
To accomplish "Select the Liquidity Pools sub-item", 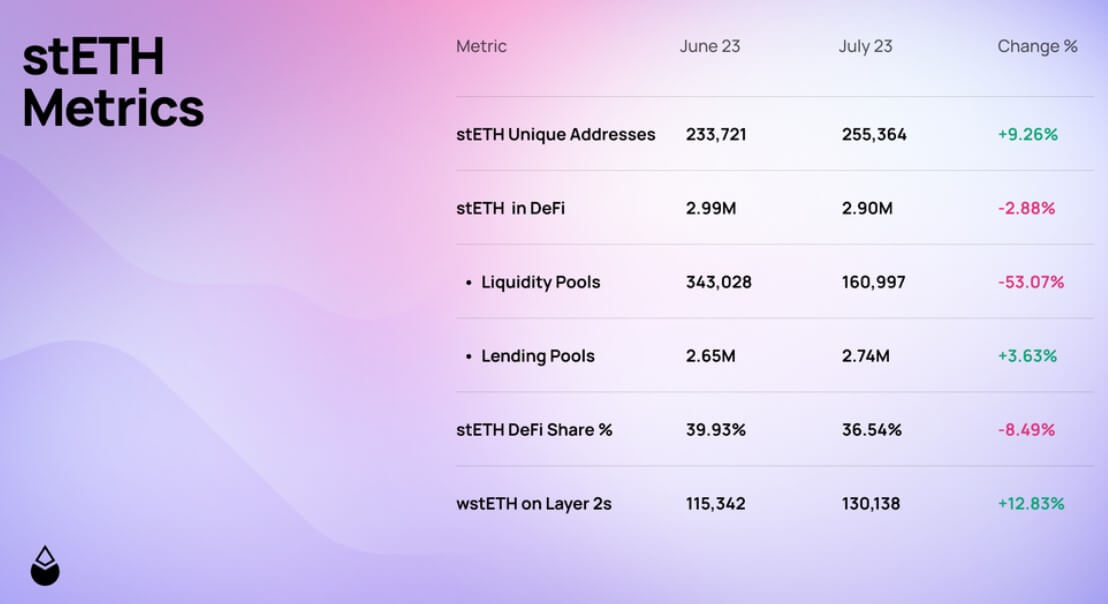I will (x=540, y=282).
